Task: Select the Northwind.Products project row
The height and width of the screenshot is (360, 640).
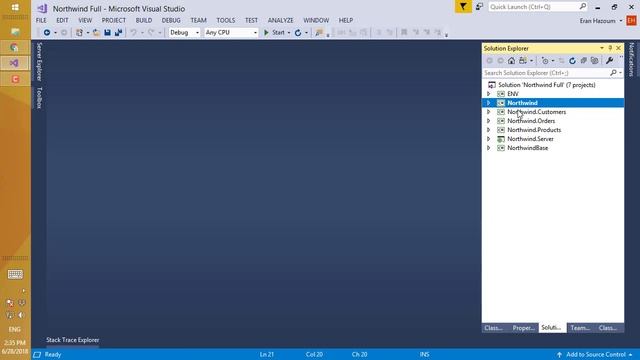Action: click(553, 130)
